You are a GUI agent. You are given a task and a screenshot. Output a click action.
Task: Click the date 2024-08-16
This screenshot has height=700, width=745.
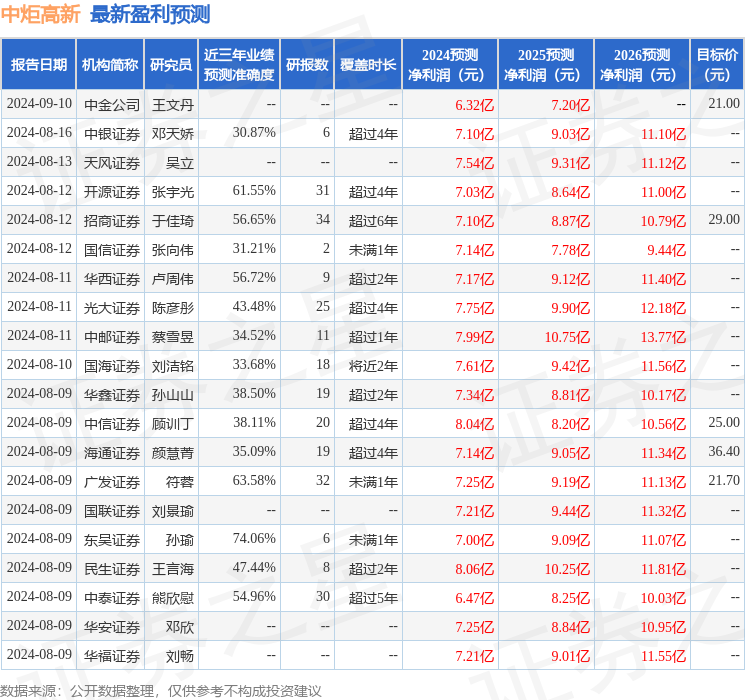(x=39, y=132)
